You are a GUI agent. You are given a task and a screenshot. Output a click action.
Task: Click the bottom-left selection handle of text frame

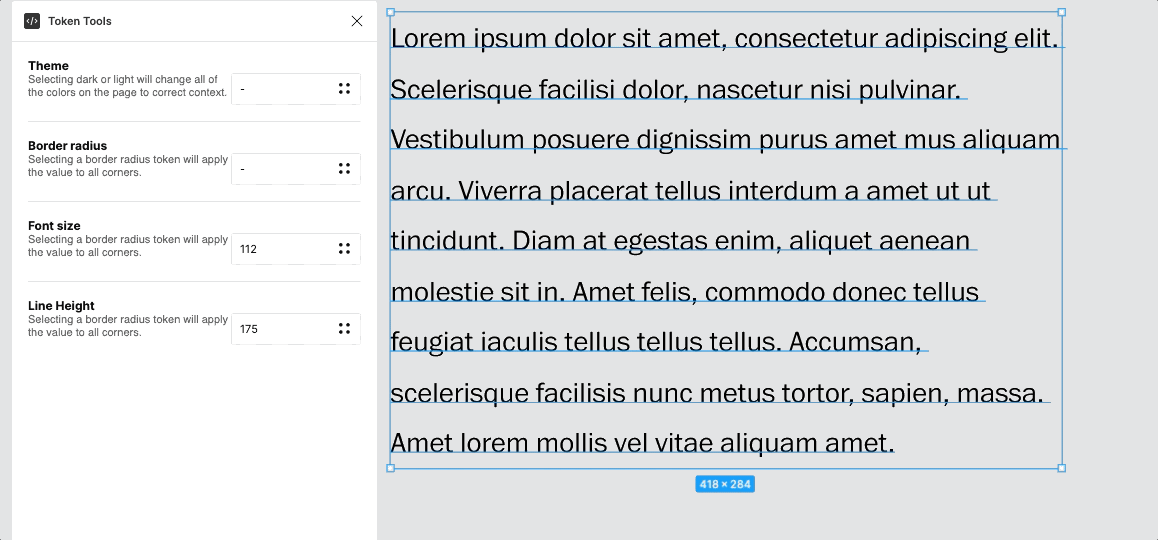[x=391, y=468]
